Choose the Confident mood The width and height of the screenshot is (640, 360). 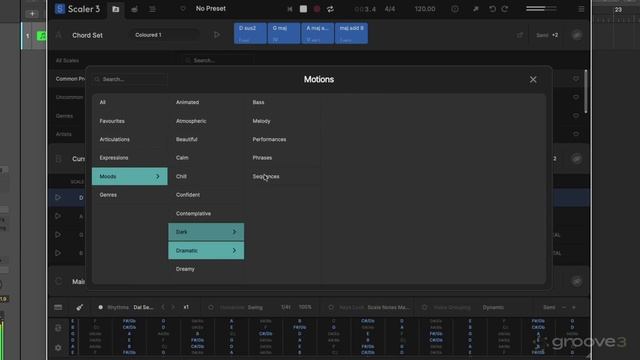[206, 195]
